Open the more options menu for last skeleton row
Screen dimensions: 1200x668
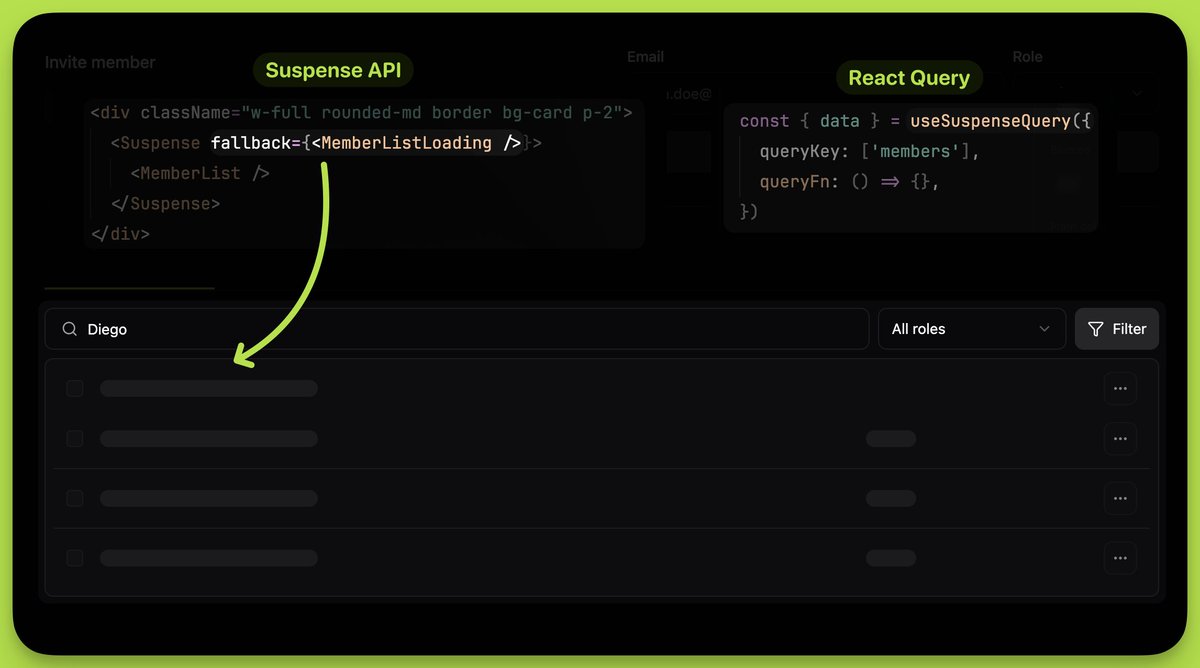coord(1120,558)
